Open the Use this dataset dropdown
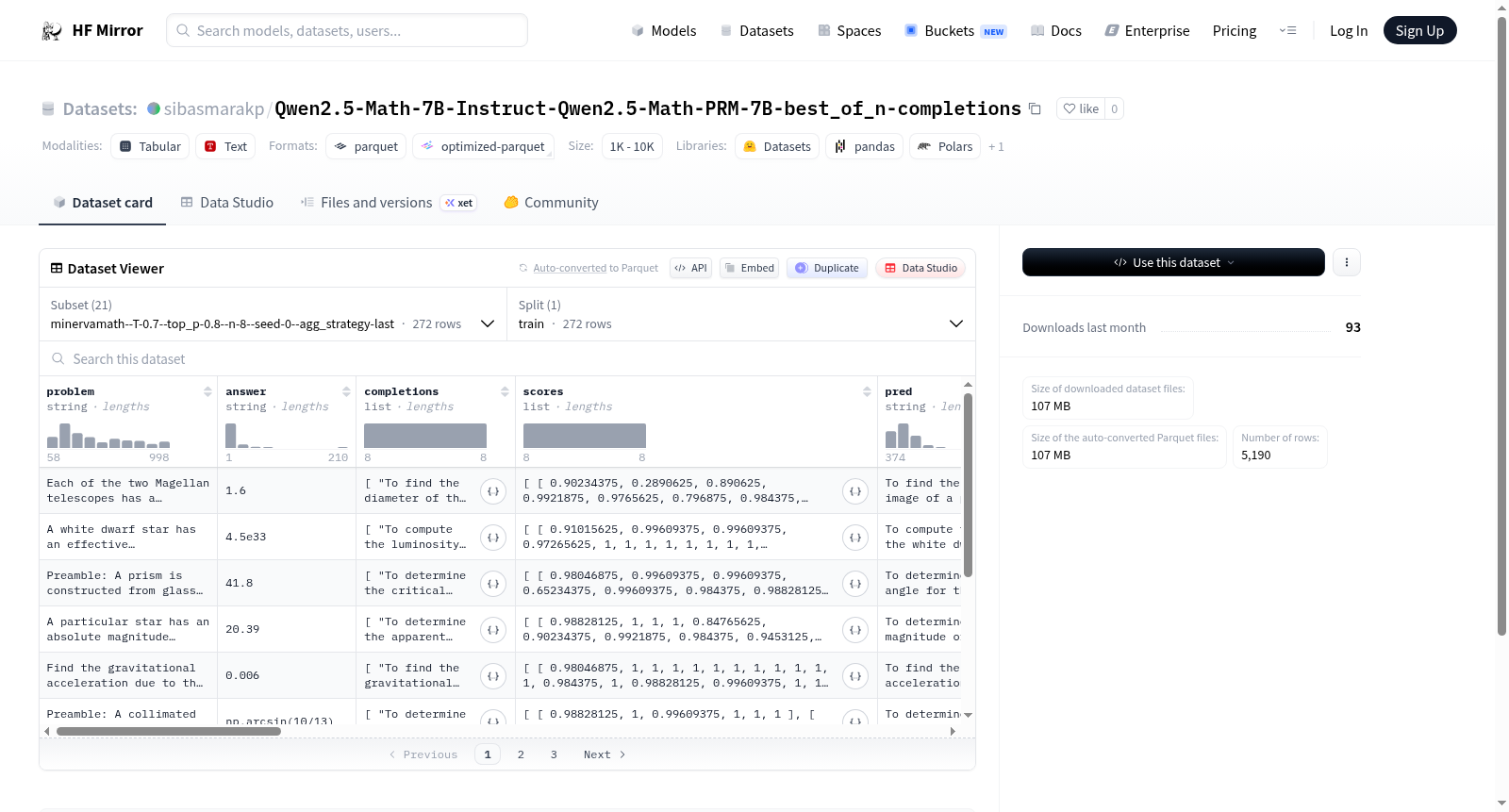Screen dimensions: 1509x812 1173,262
